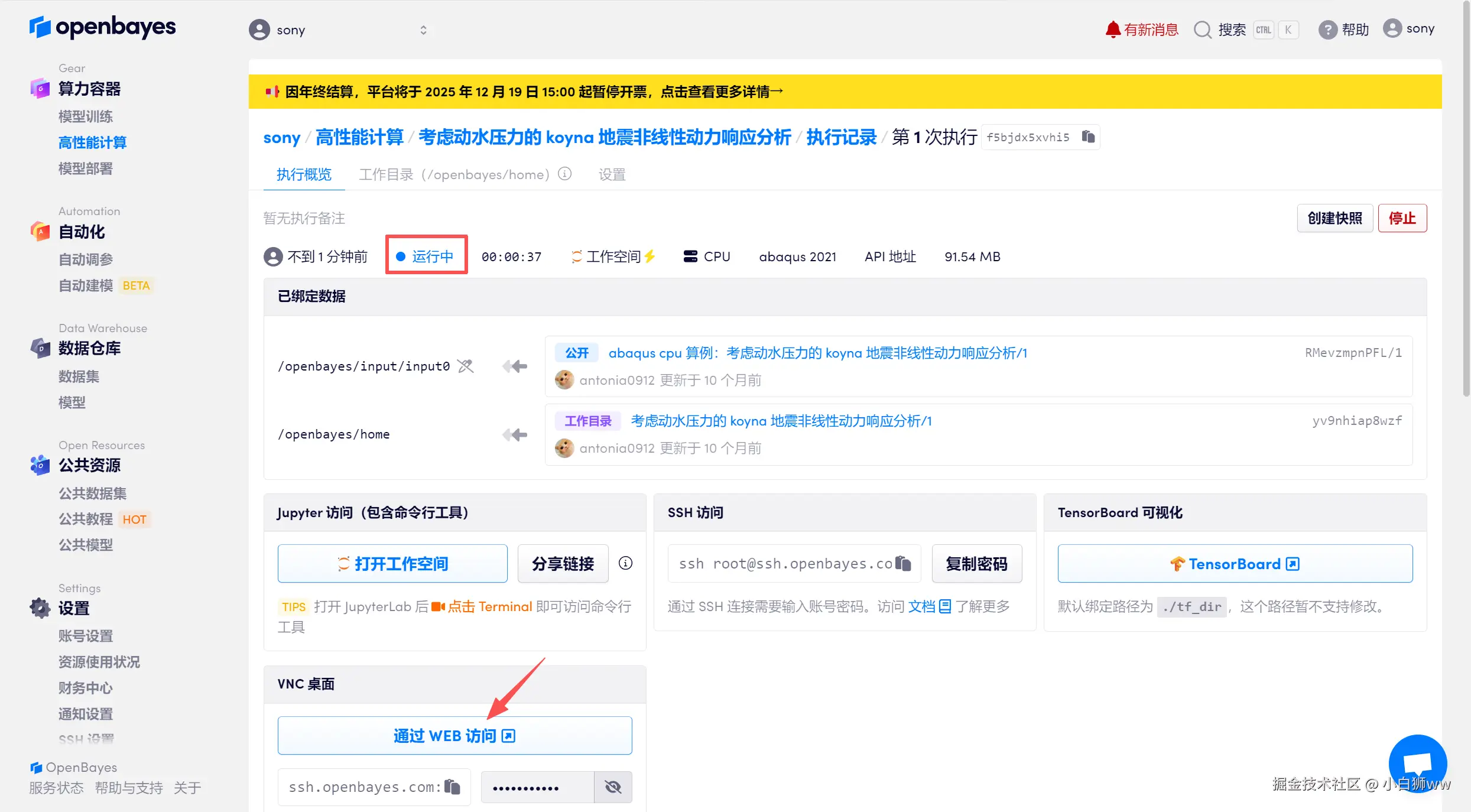The width and height of the screenshot is (1471, 812).
Task: Click the notification bell icon
Action: [1113, 29]
